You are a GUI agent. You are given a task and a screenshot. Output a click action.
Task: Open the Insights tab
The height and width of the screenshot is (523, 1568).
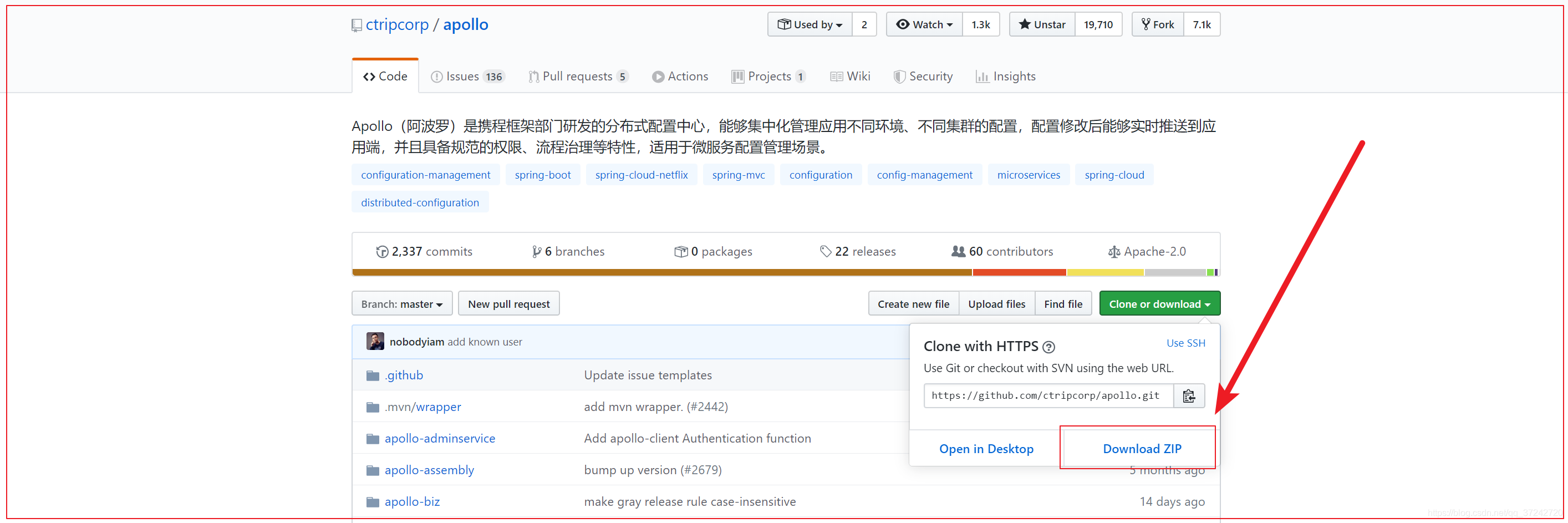pos(1006,76)
